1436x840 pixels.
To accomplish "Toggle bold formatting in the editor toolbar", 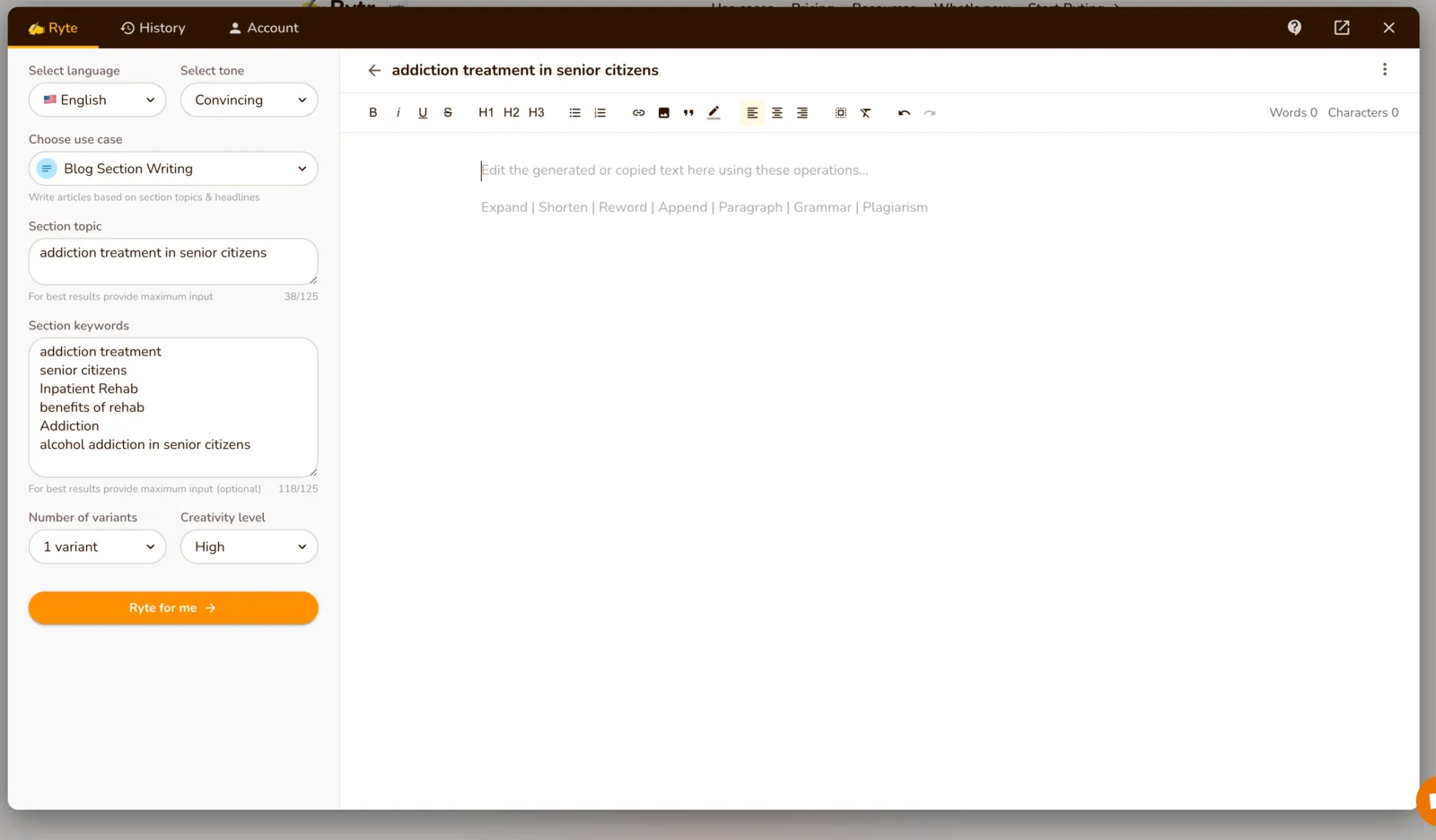I will 373,113.
